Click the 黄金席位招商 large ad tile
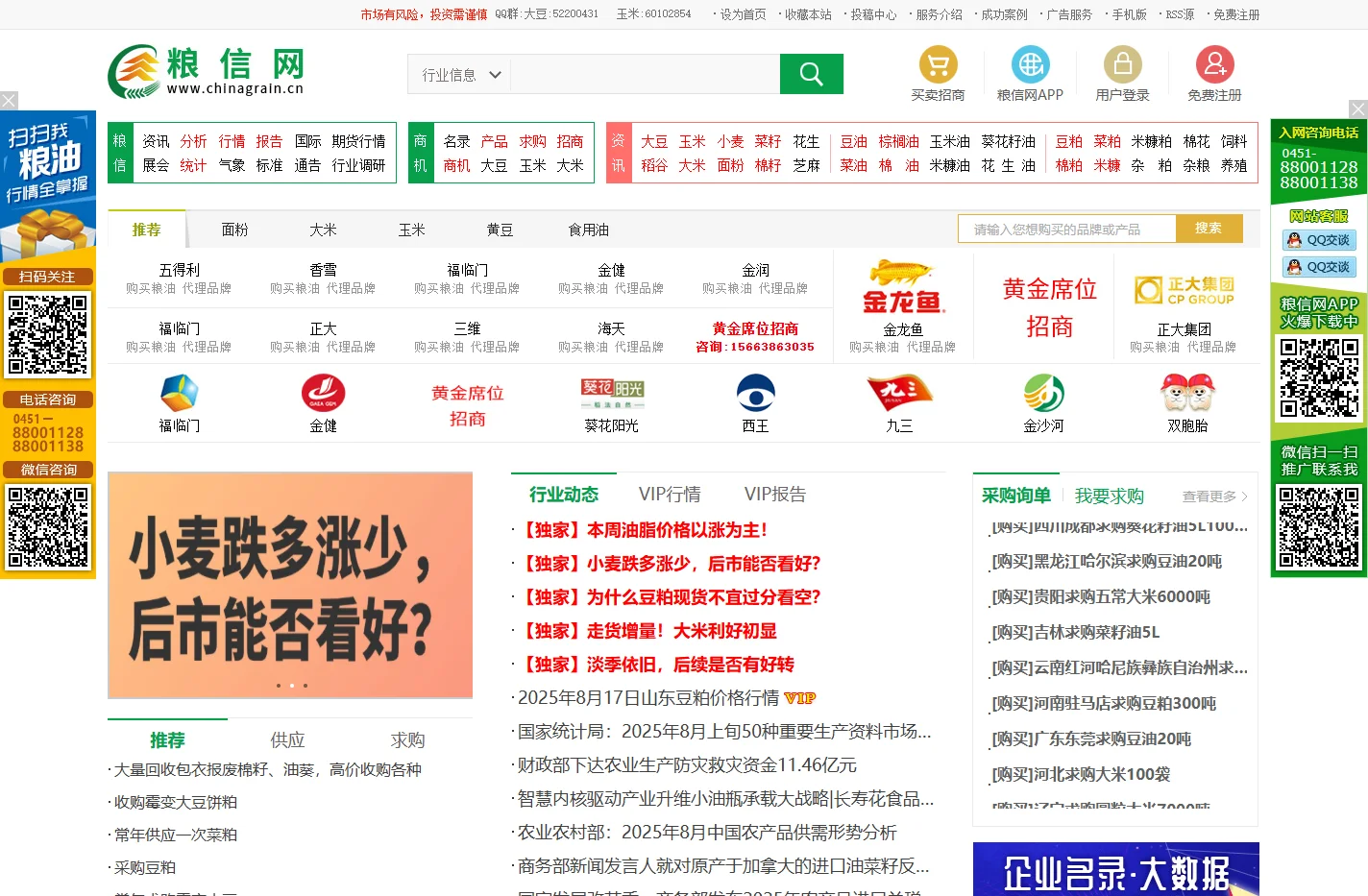The width and height of the screenshot is (1368, 896). click(1049, 307)
